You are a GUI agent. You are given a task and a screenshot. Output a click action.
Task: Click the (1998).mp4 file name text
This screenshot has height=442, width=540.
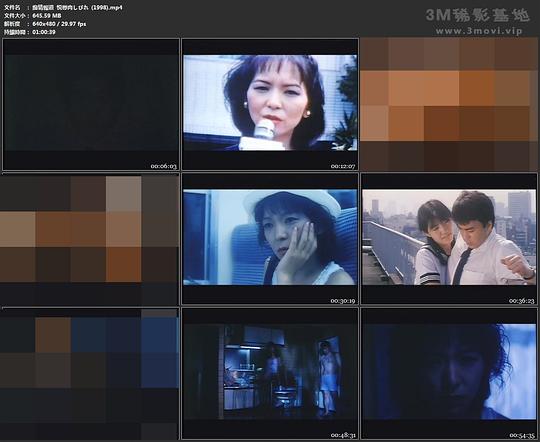(107, 7)
